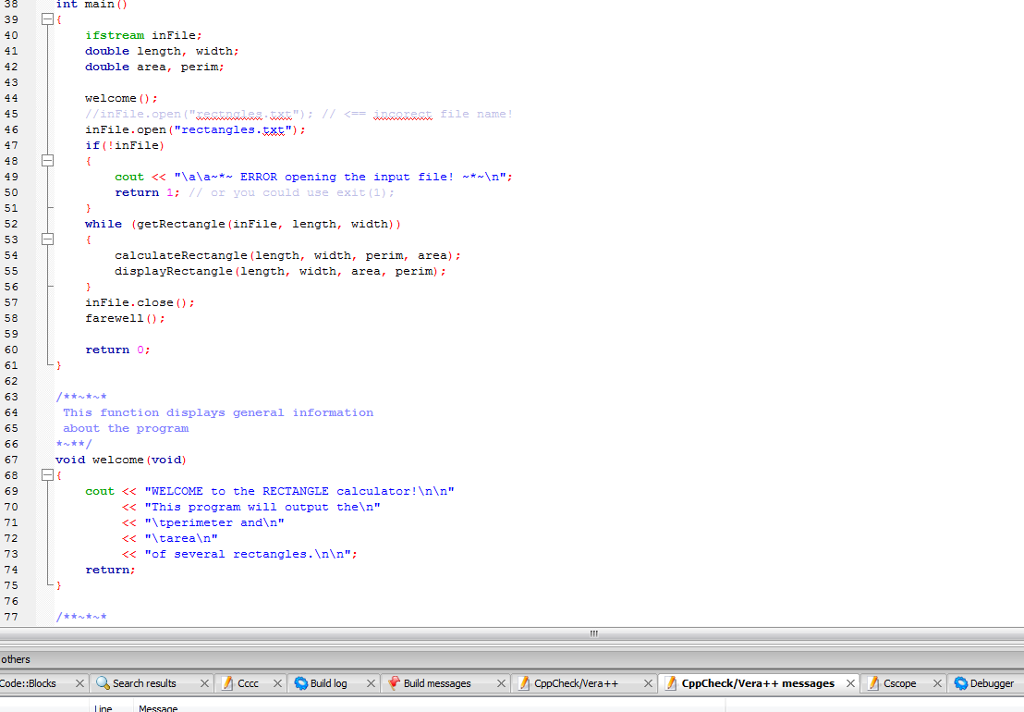Click the displayRectangle function call

click(x=281, y=271)
